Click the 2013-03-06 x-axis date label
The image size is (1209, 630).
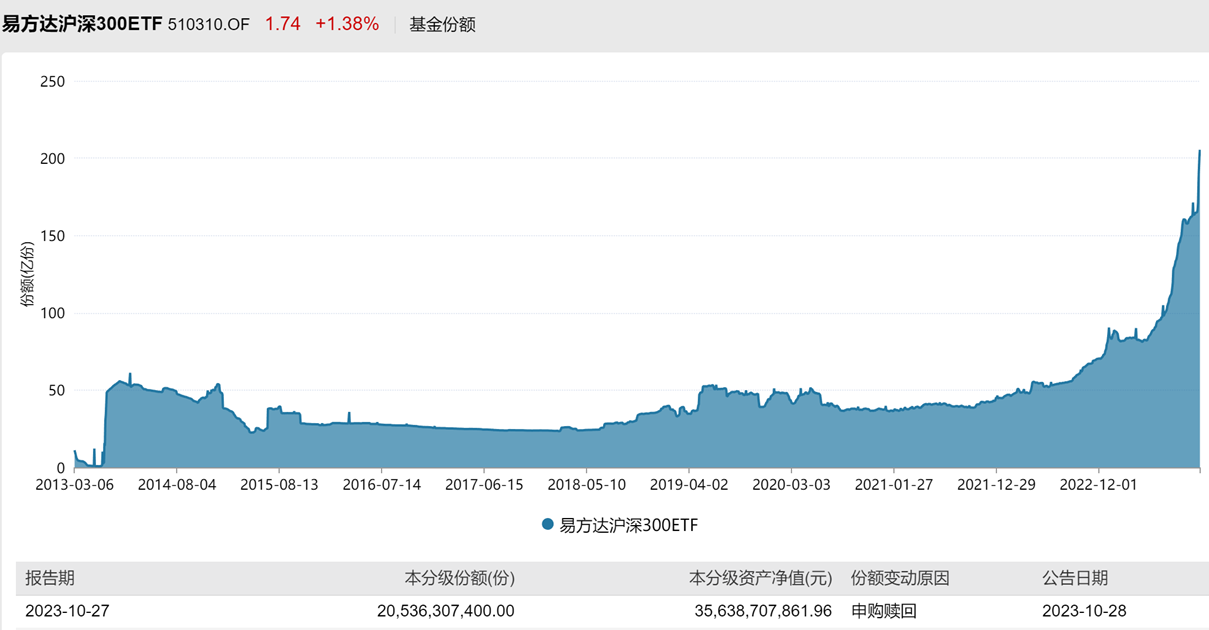[74, 485]
